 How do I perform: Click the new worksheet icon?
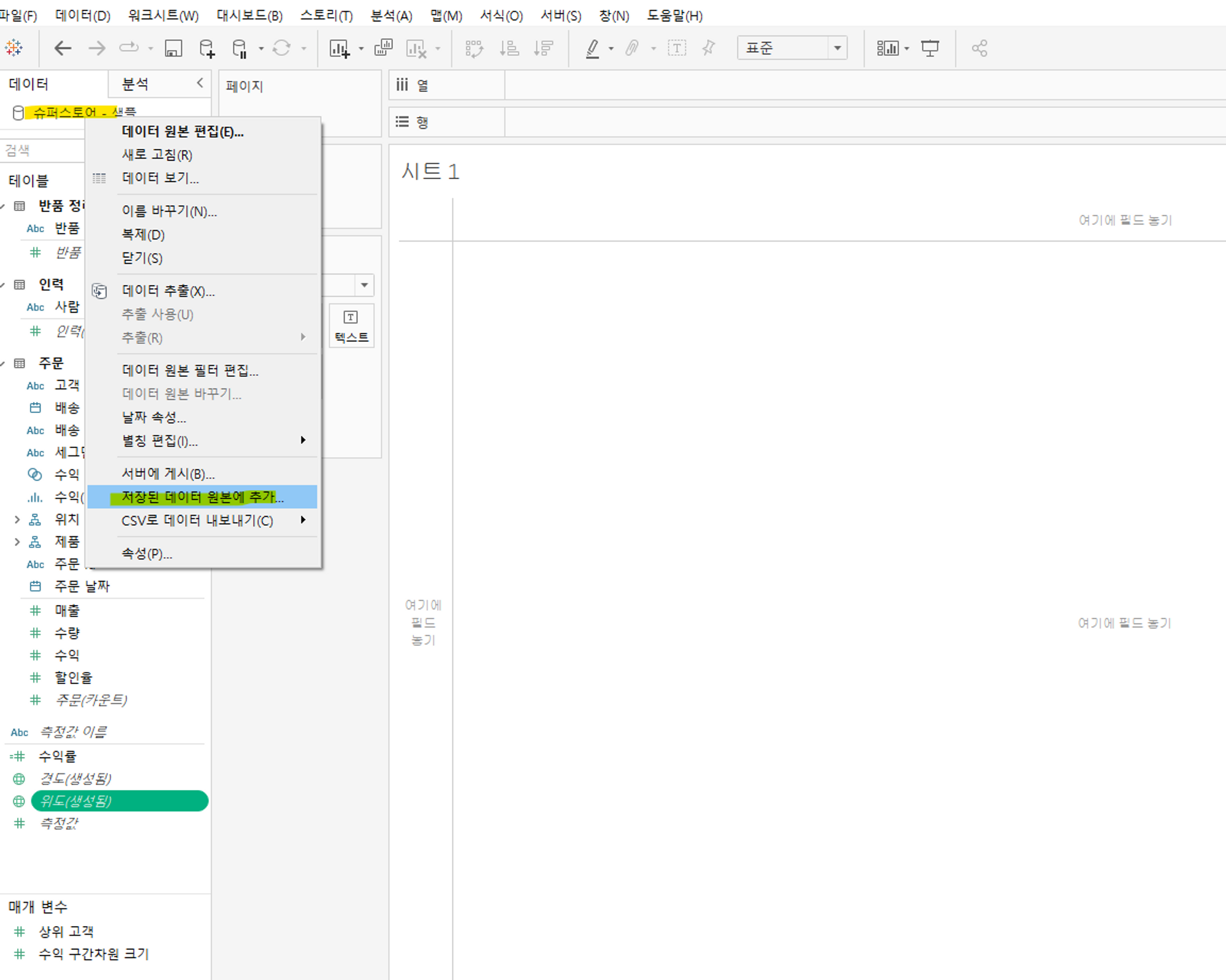pyautogui.click(x=339, y=48)
